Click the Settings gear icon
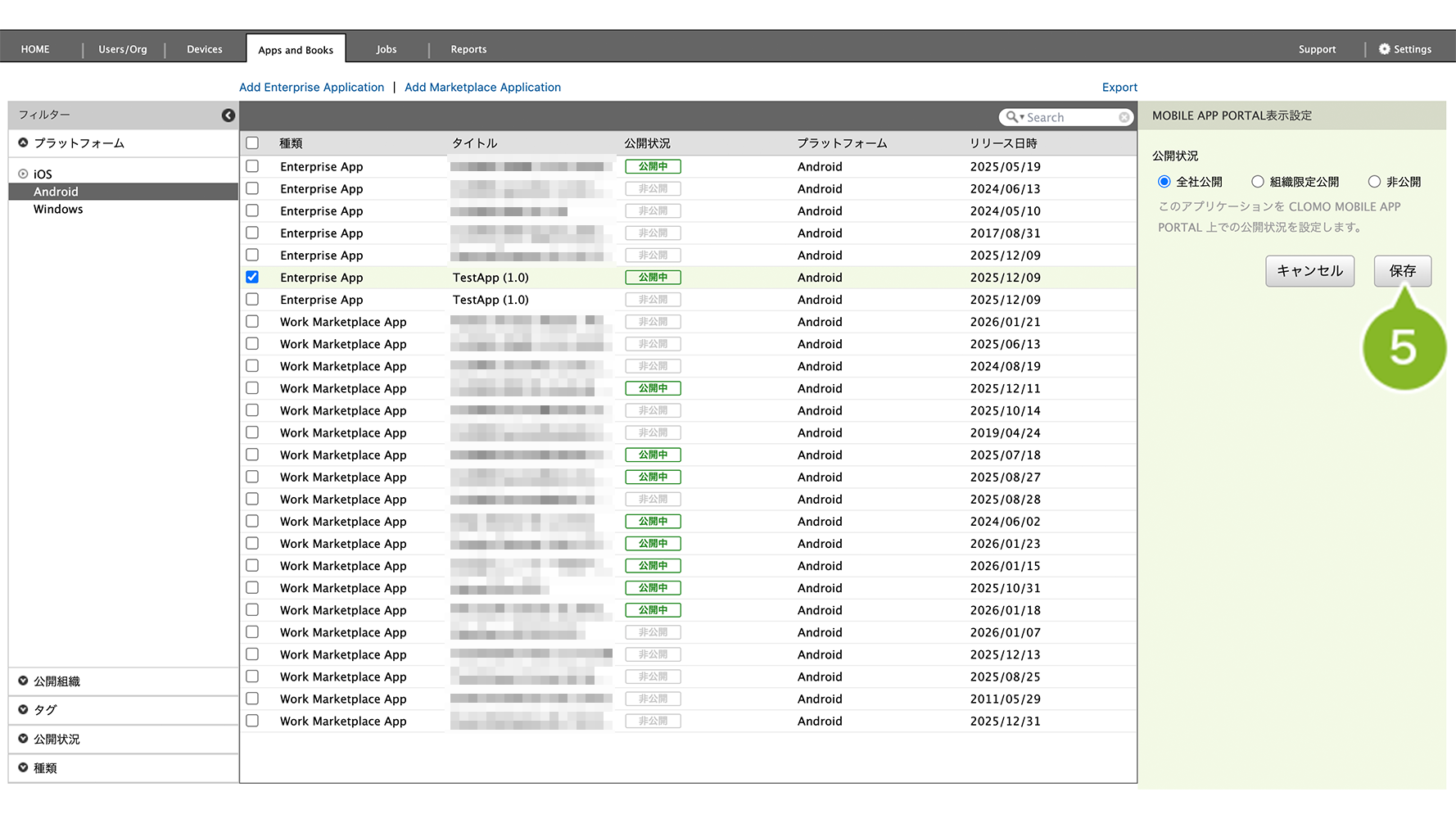The image size is (1456, 819). (x=1384, y=49)
